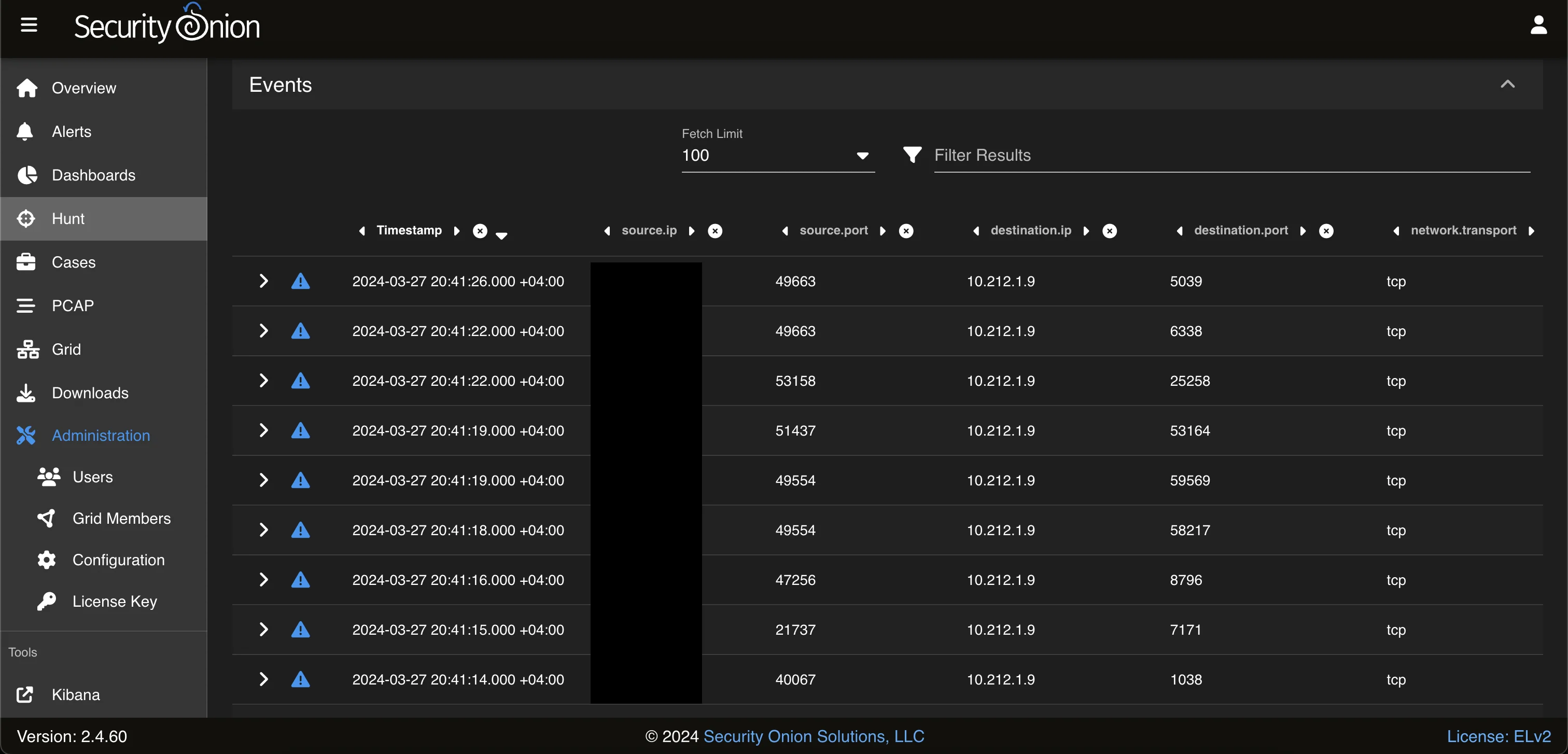Move network.transport column left
The image size is (1568, 754).
1396,231
